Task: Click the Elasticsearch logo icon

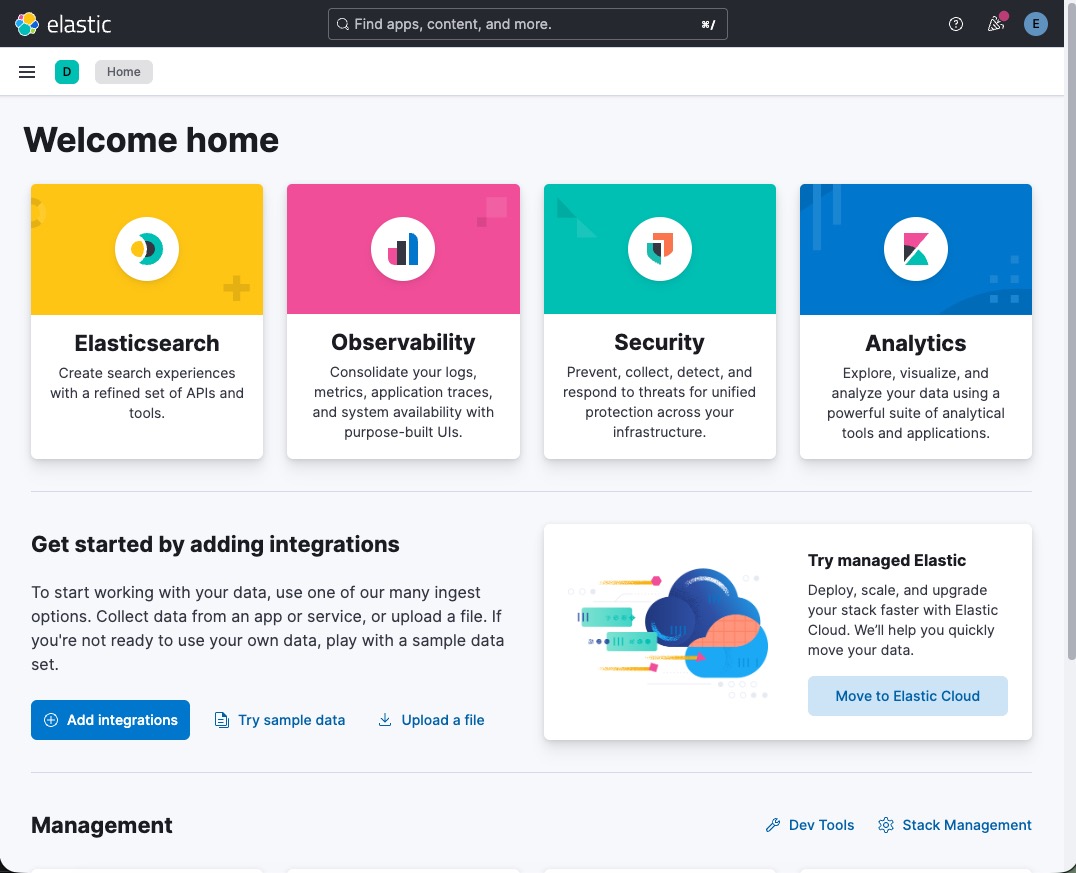Action: tap(147, 249)
